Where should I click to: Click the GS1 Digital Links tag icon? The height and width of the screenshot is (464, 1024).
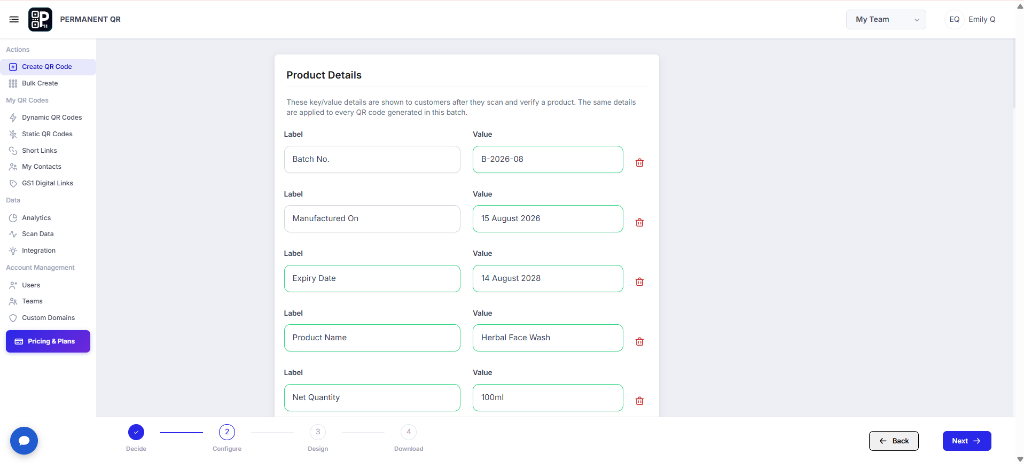click(x=13, y=183)
